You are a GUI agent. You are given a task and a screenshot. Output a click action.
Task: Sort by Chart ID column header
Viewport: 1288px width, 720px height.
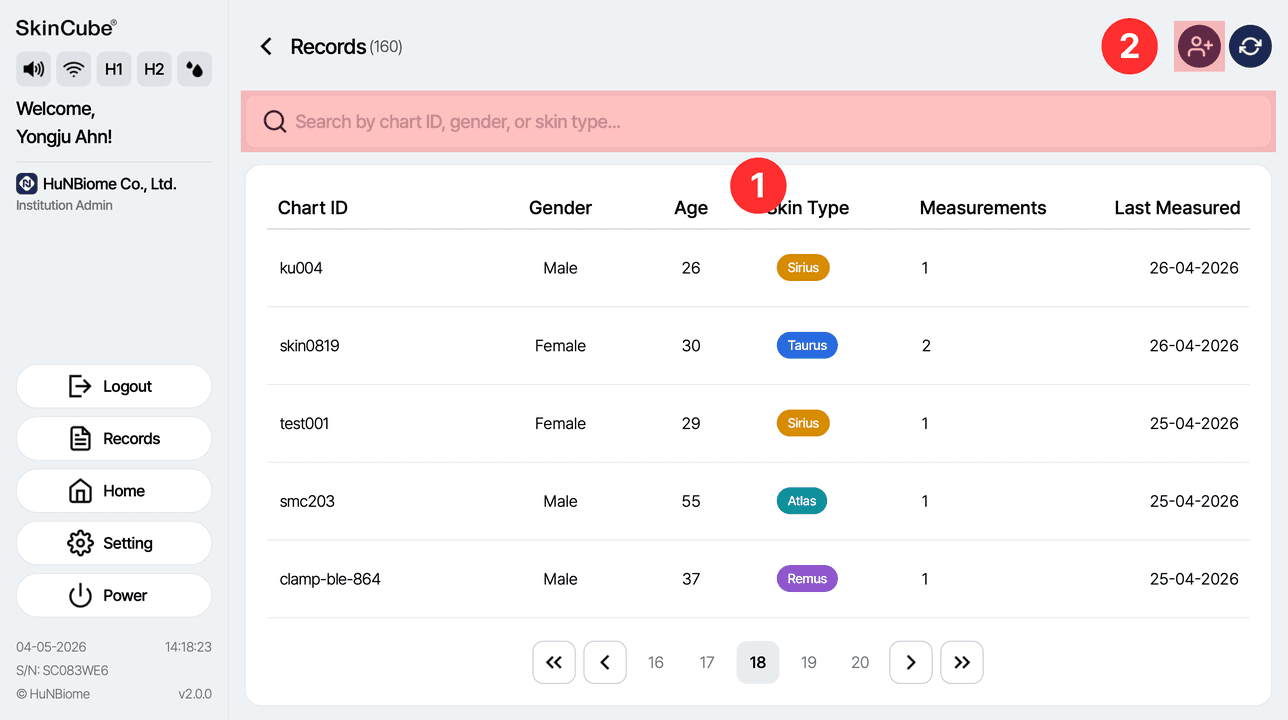point(313,208)
